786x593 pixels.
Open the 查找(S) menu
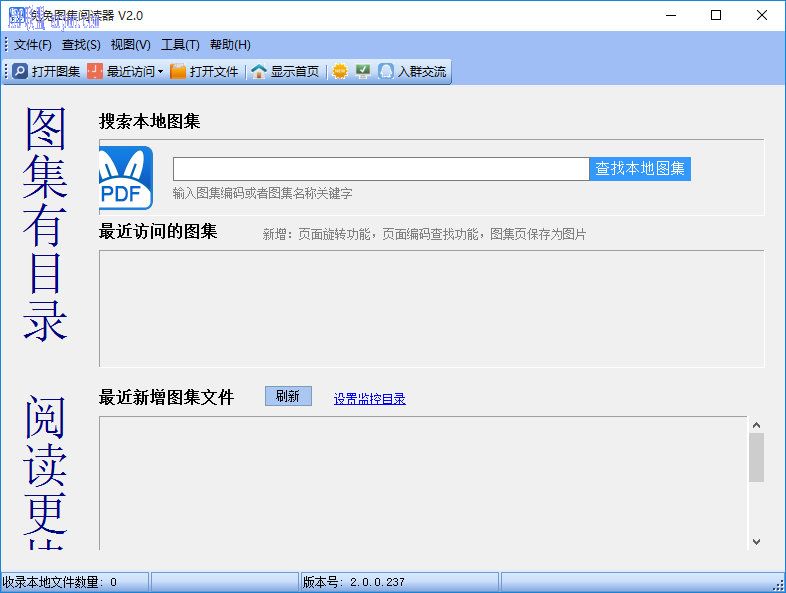pos(81,45)
